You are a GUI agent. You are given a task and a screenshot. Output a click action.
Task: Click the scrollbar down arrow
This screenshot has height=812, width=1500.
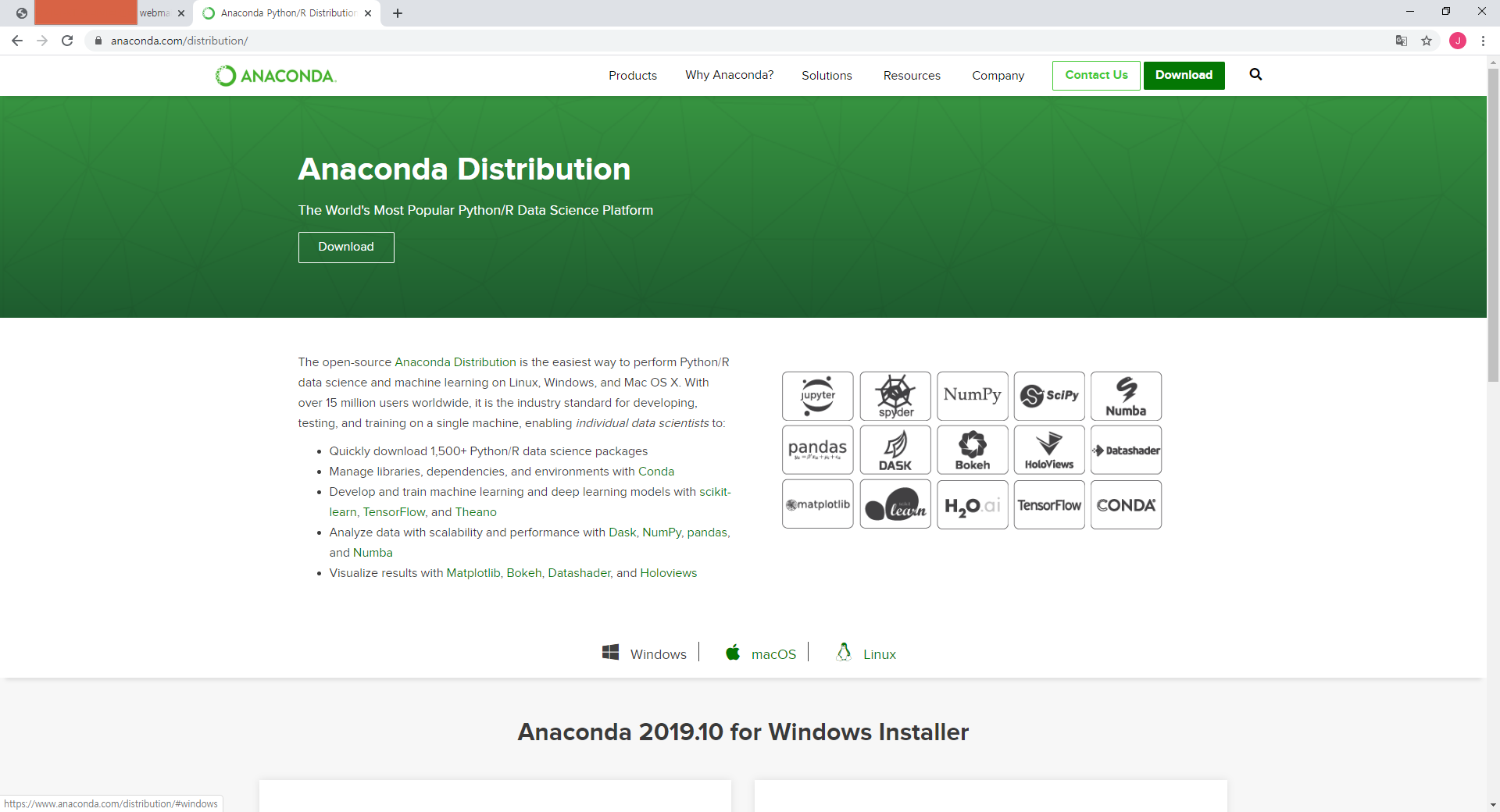pyautogui.click(x=1493, y=804)
